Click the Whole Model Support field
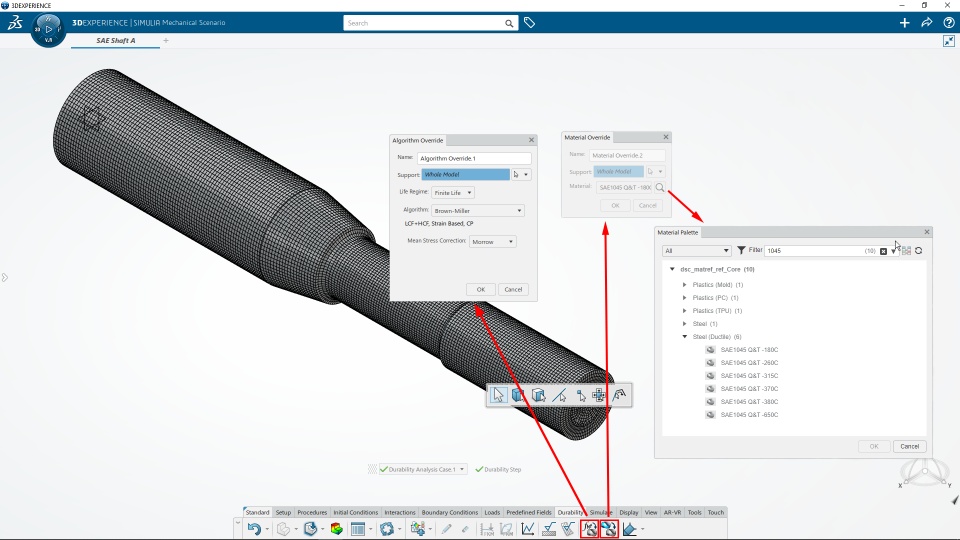Viewport: 960px width, 540px height. [x=465, y=174]
